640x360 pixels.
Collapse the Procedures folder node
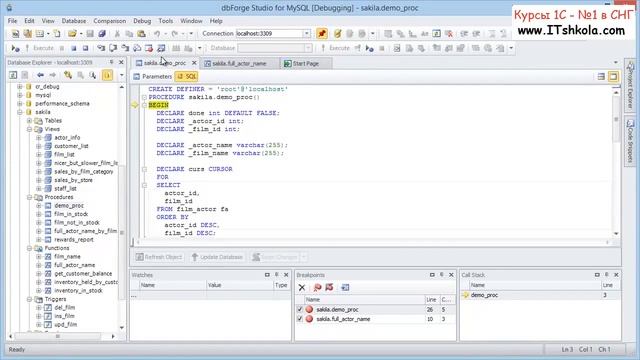click(29, 197)
